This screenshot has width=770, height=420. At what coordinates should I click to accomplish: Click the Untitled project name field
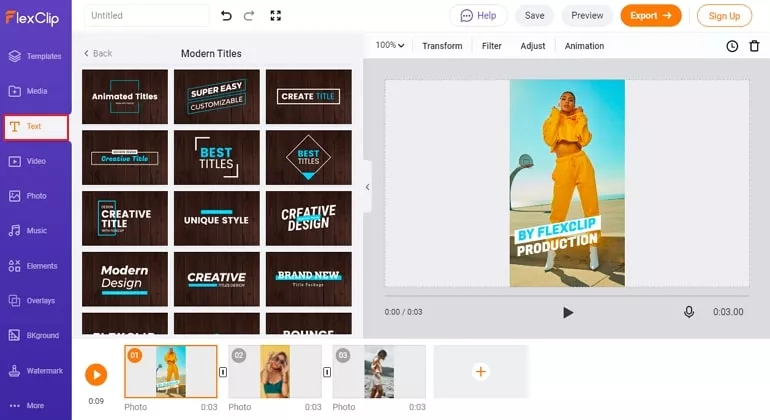[147, 16]
